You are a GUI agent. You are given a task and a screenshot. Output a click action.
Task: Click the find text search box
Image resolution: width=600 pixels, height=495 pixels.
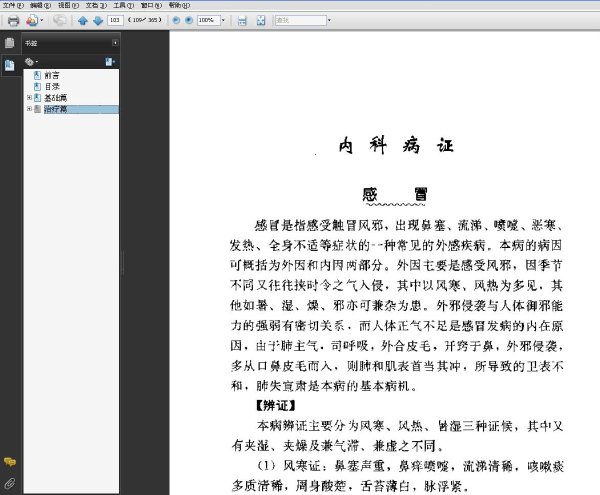click(x=300, y=20)
